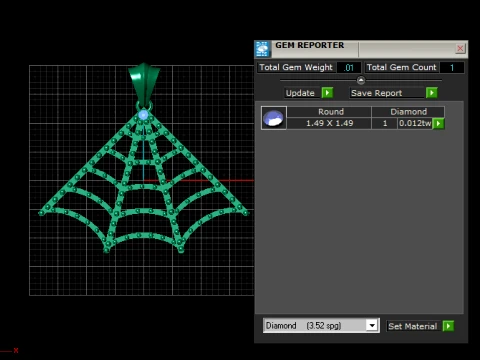Click the Gem Reporter logo icon
Image resolution: width=480 pixels, height=360 pixels.
click(x=262, y=49)
